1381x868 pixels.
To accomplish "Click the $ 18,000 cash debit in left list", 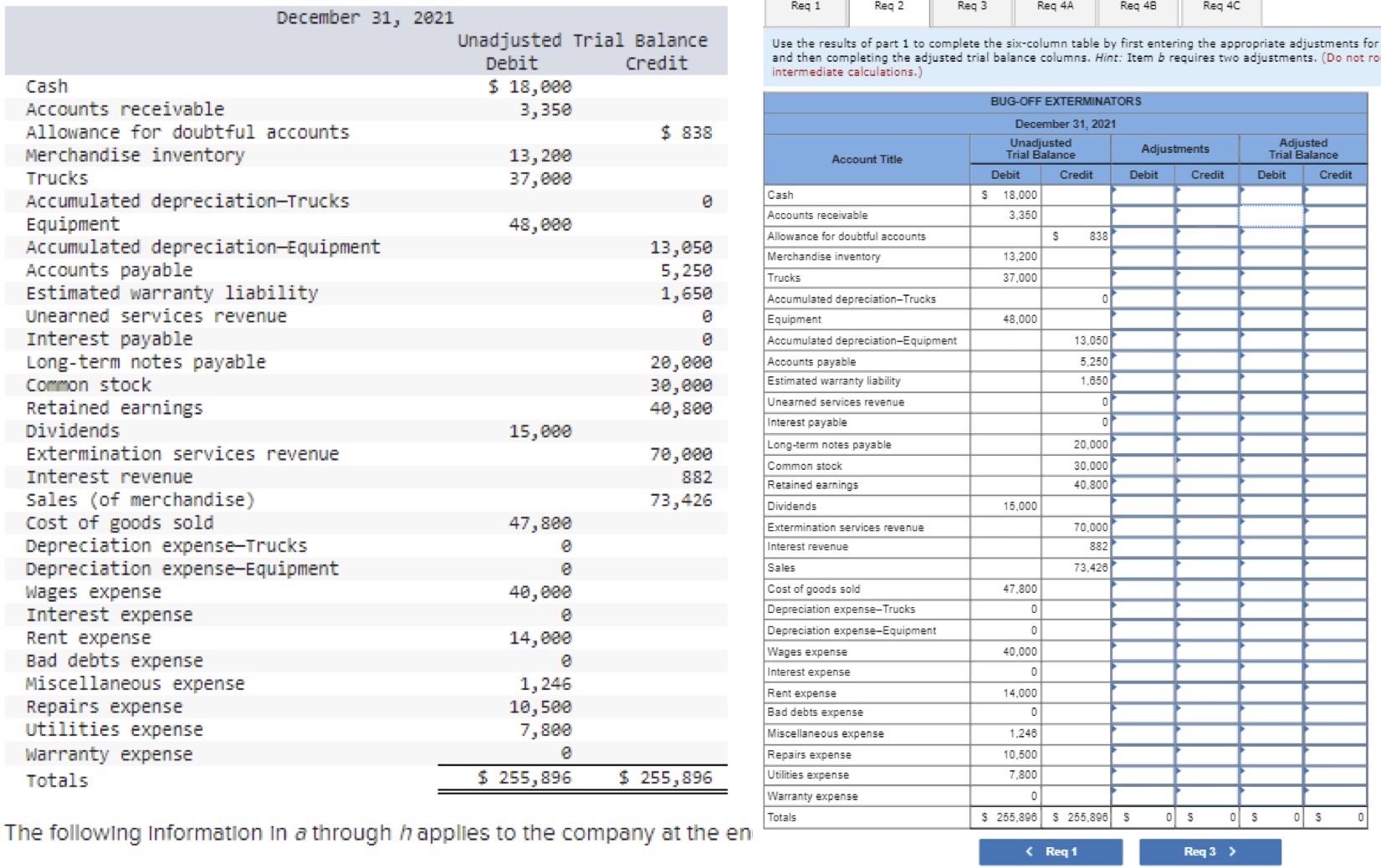I will coord(530,86).
